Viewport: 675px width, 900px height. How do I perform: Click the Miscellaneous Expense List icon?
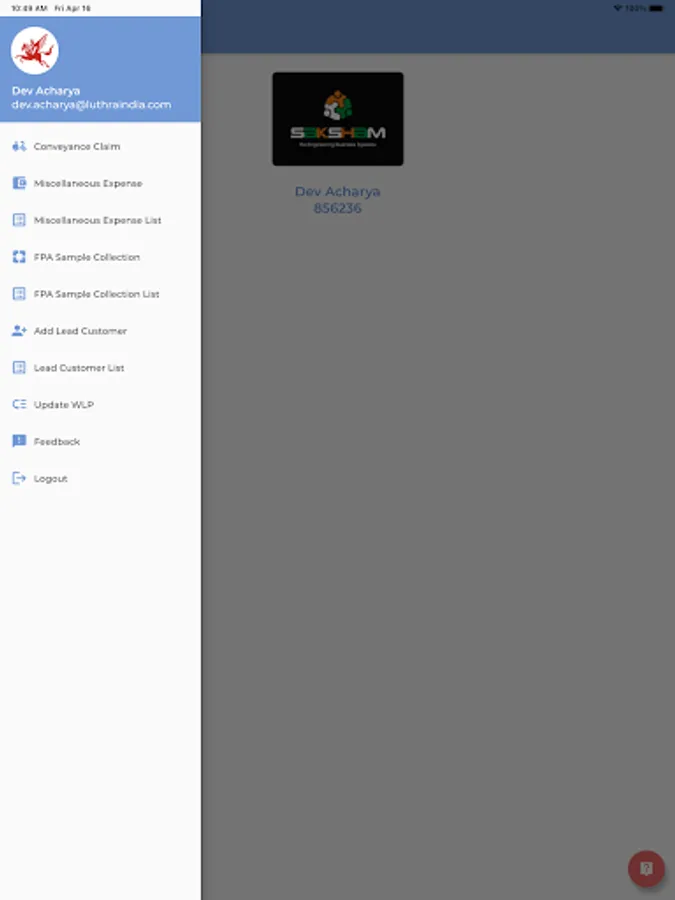coord(19,220)
